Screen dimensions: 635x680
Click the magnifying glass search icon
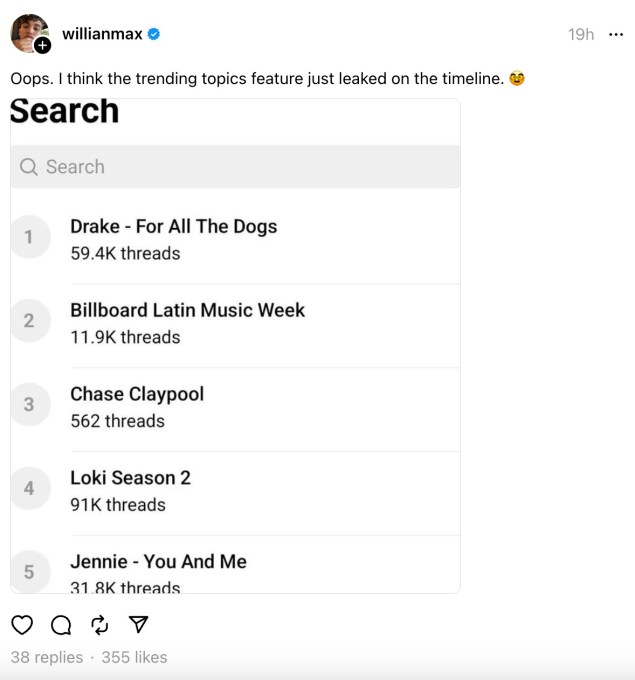pos(29,167)
